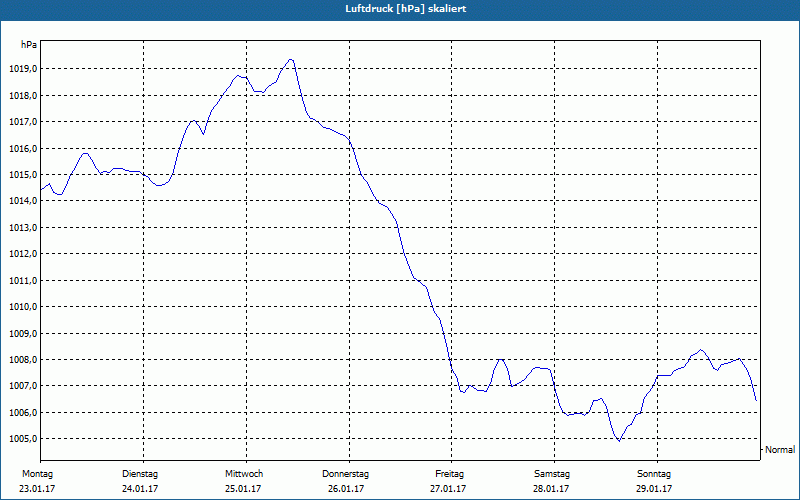Click the date 27.01.17

[448, 489]
